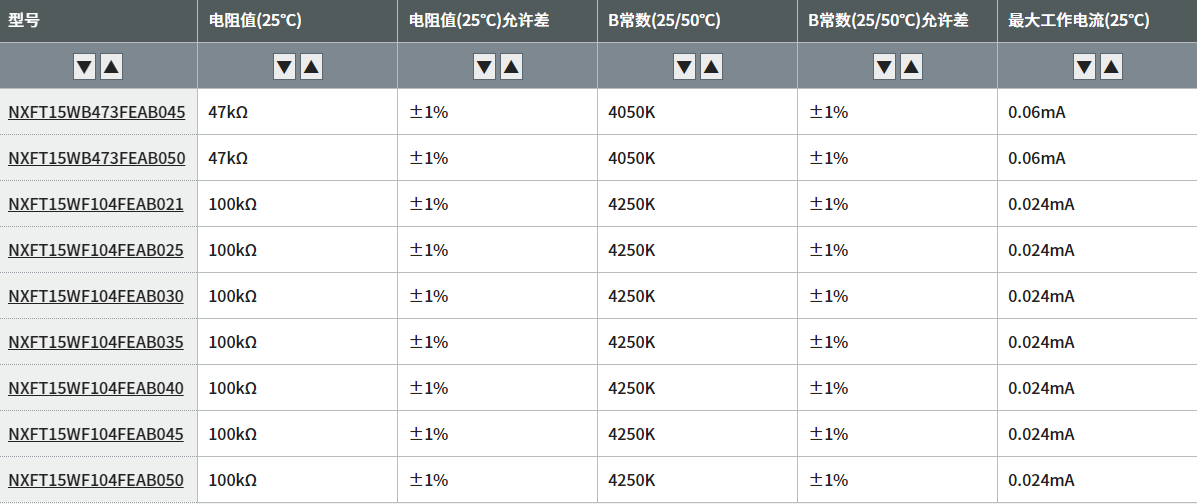Sort 电阻值(25℃) column descending
Screen dimensions: 1197x504
[x=285, y=66]
